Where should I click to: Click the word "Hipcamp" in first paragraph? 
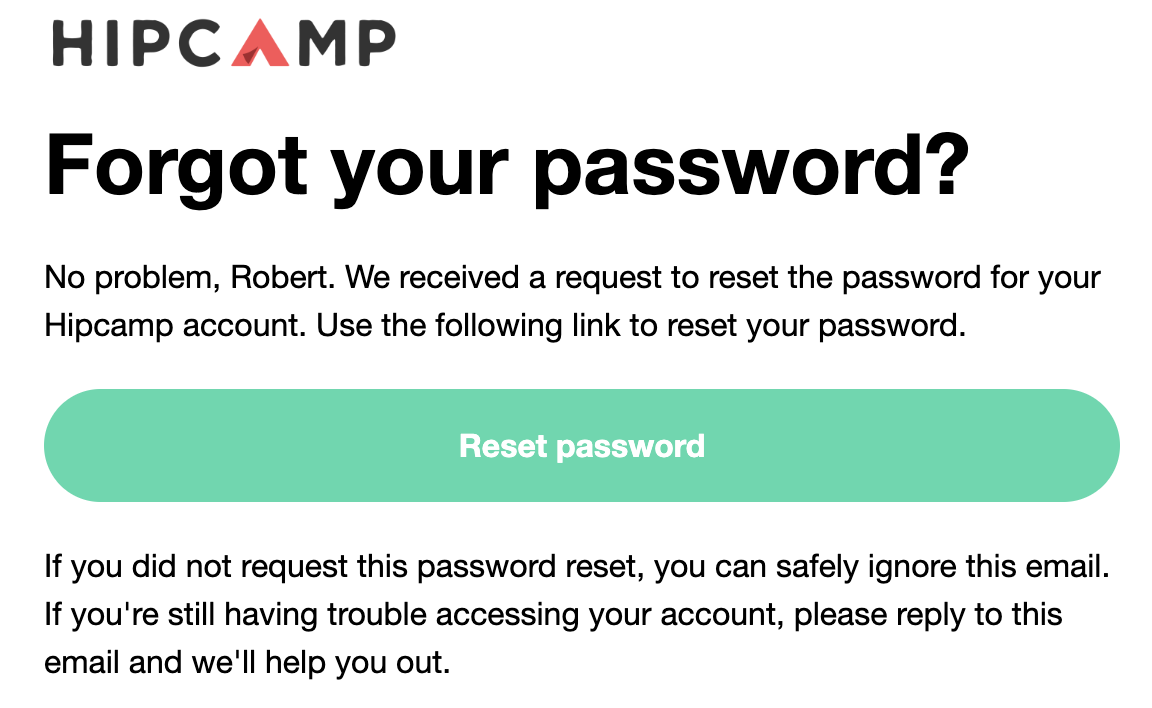(108, 326)
